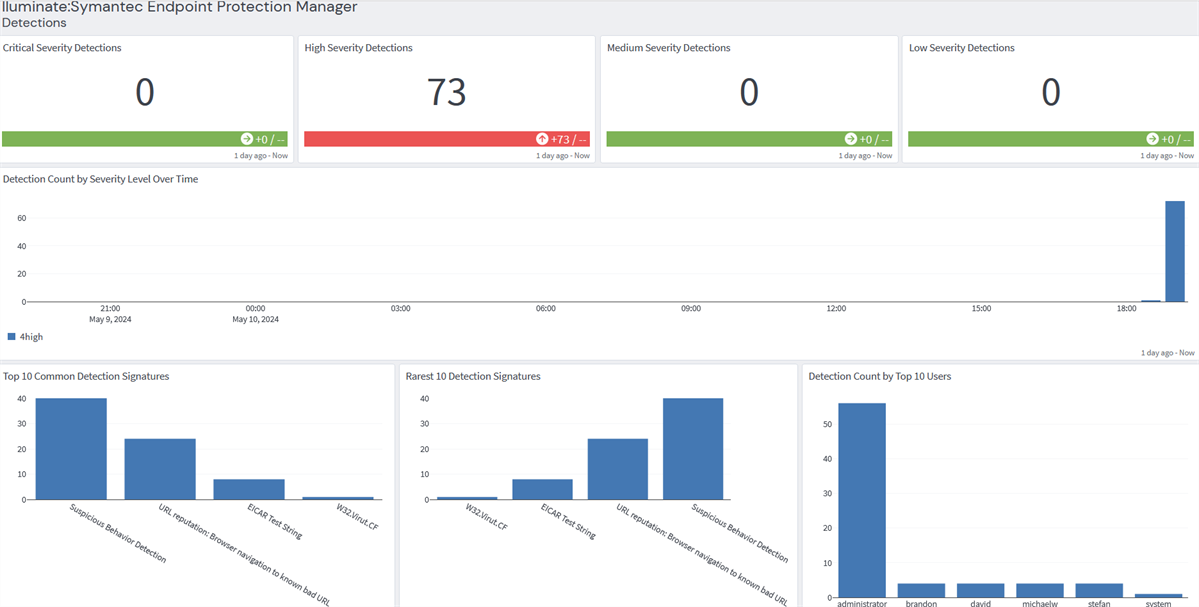Click the High Severity count 73
The image size is (1199, 607).
click(x=447, y=92)
